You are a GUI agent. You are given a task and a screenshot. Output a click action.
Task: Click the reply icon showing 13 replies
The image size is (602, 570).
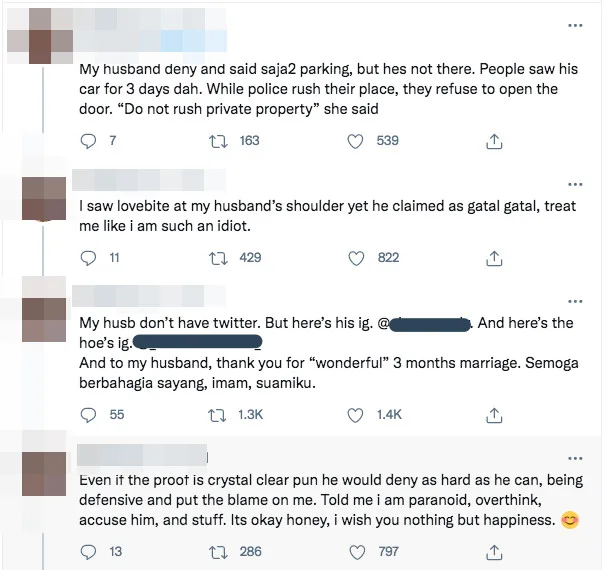point(87,551)
